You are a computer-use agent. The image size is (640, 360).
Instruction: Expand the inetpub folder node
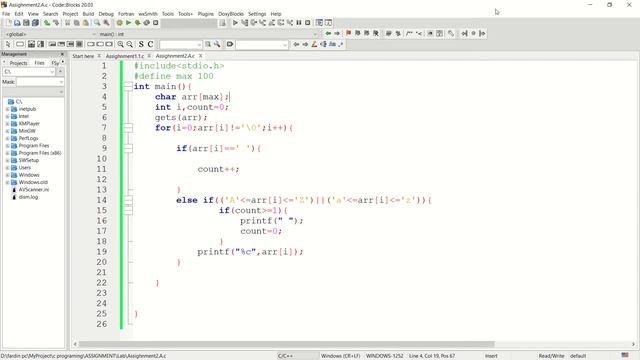tap(7, 109)
